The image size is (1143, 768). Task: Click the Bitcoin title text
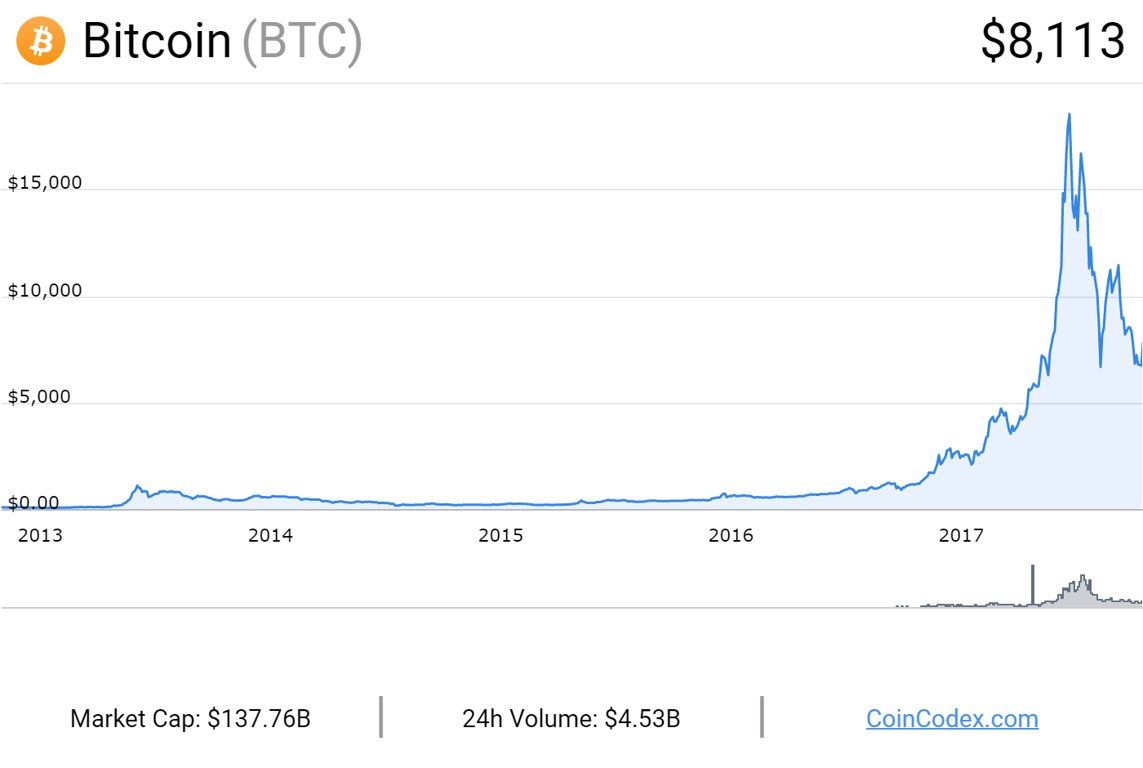(157, 41)
